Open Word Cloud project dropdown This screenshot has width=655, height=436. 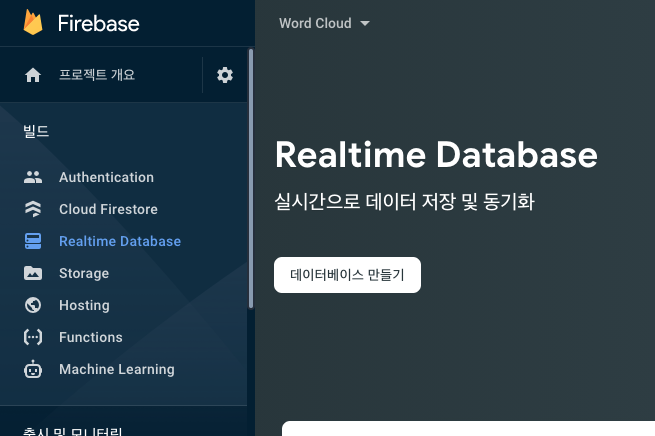coord(324,23)
